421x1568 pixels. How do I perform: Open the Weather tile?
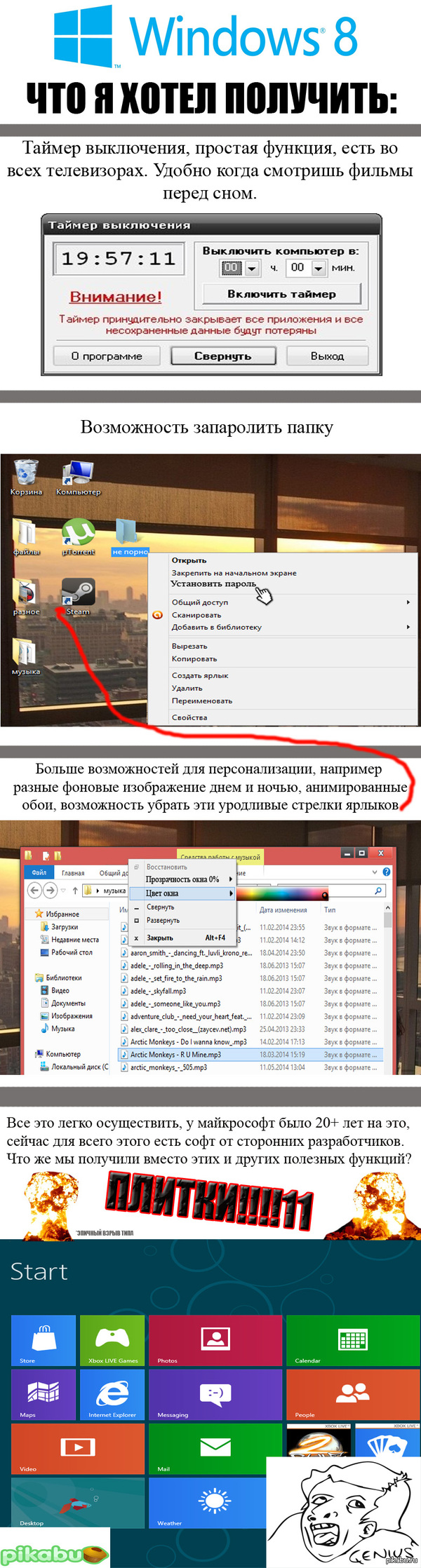(x=208, y=1503)
